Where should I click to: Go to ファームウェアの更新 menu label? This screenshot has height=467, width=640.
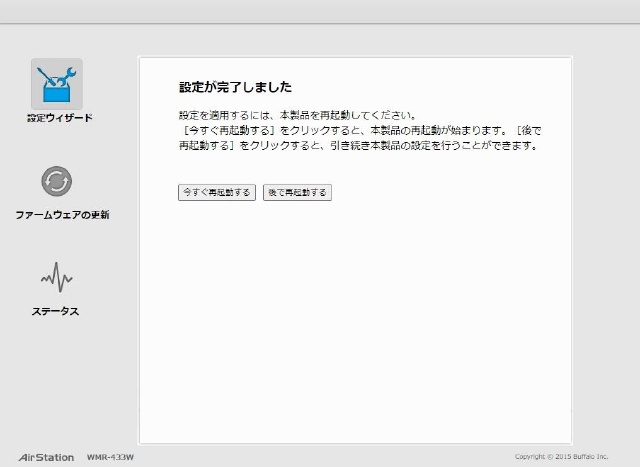click(62, 215)
